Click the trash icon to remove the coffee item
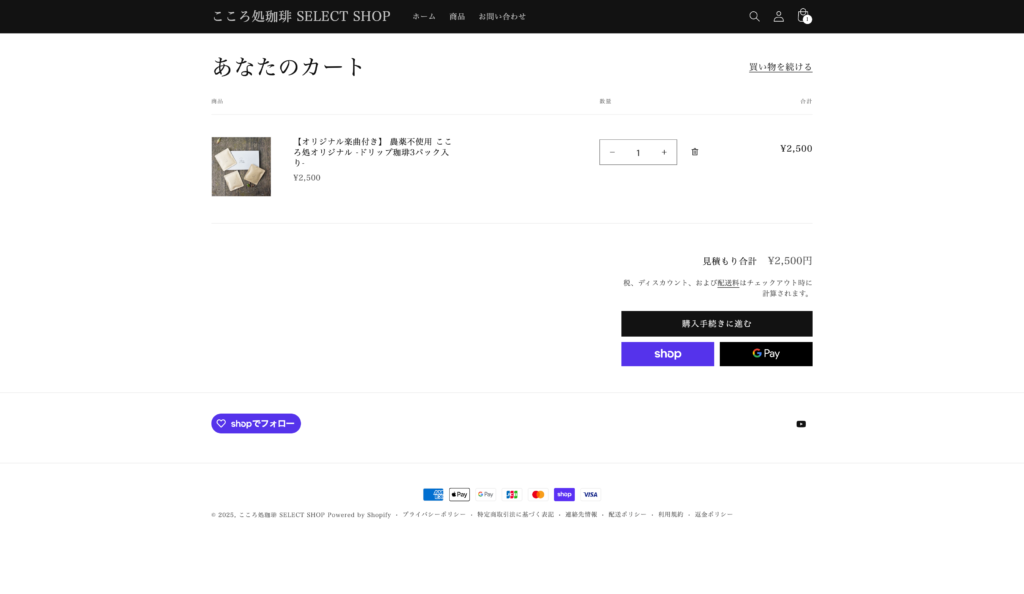Image resolution: width=1024 pixels, height=594 pixels. (x=695, y=152)
